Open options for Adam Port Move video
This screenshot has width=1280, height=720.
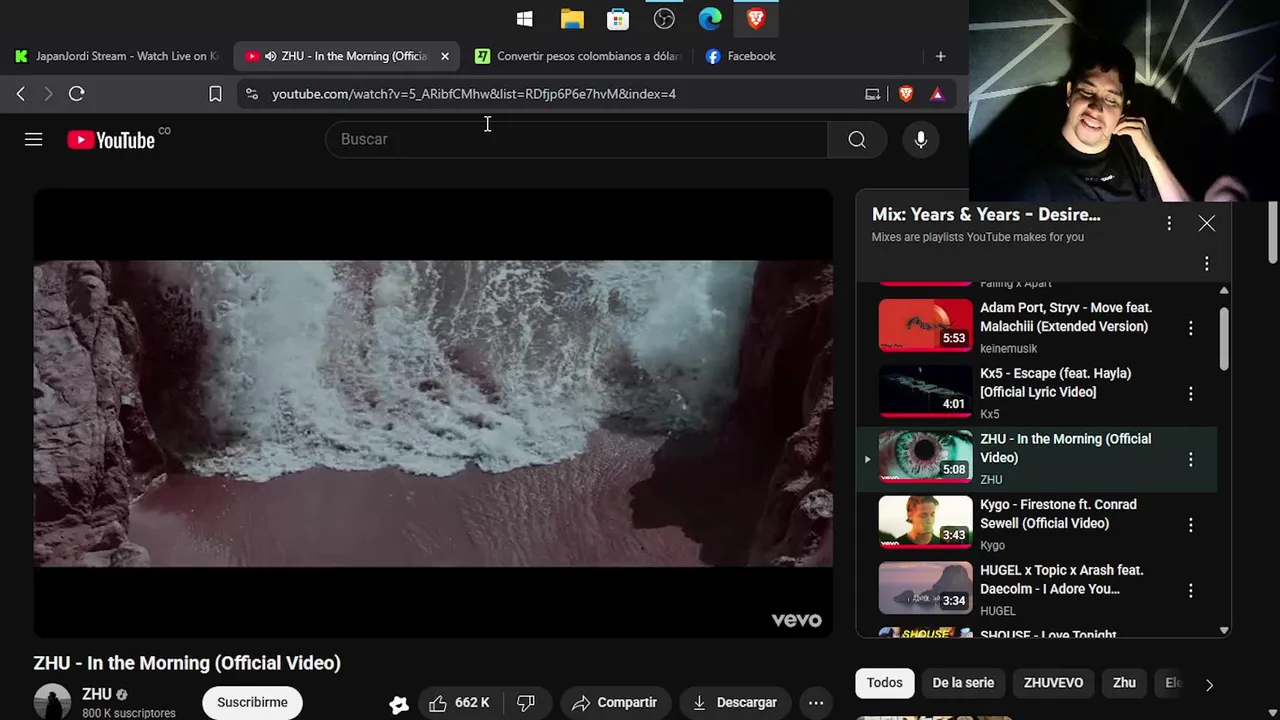tap(1191, 328)
